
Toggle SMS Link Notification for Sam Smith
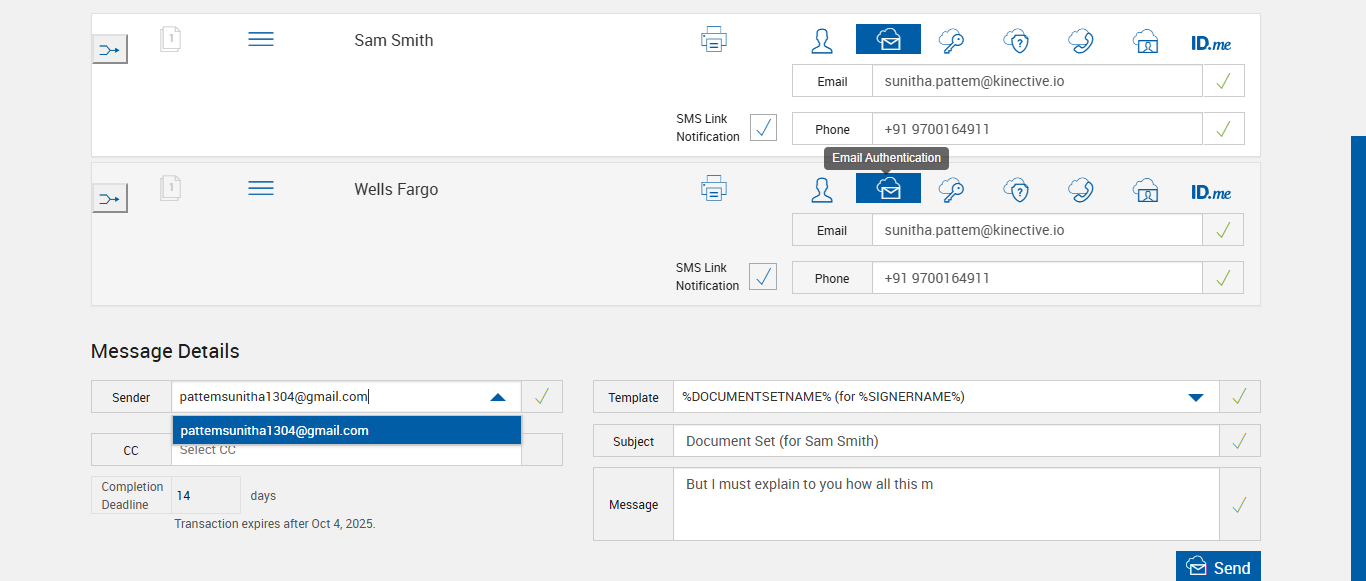[763, 128]
